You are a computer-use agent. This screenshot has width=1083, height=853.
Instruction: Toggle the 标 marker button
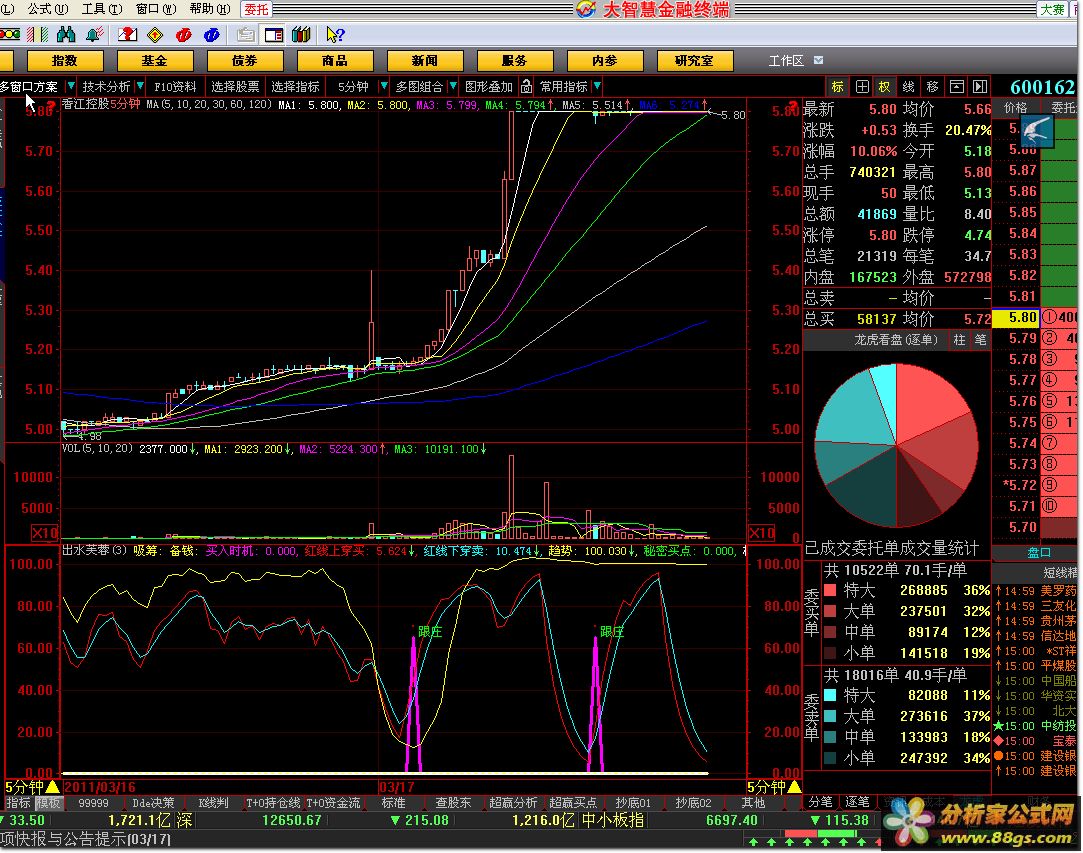pos(838,86)
